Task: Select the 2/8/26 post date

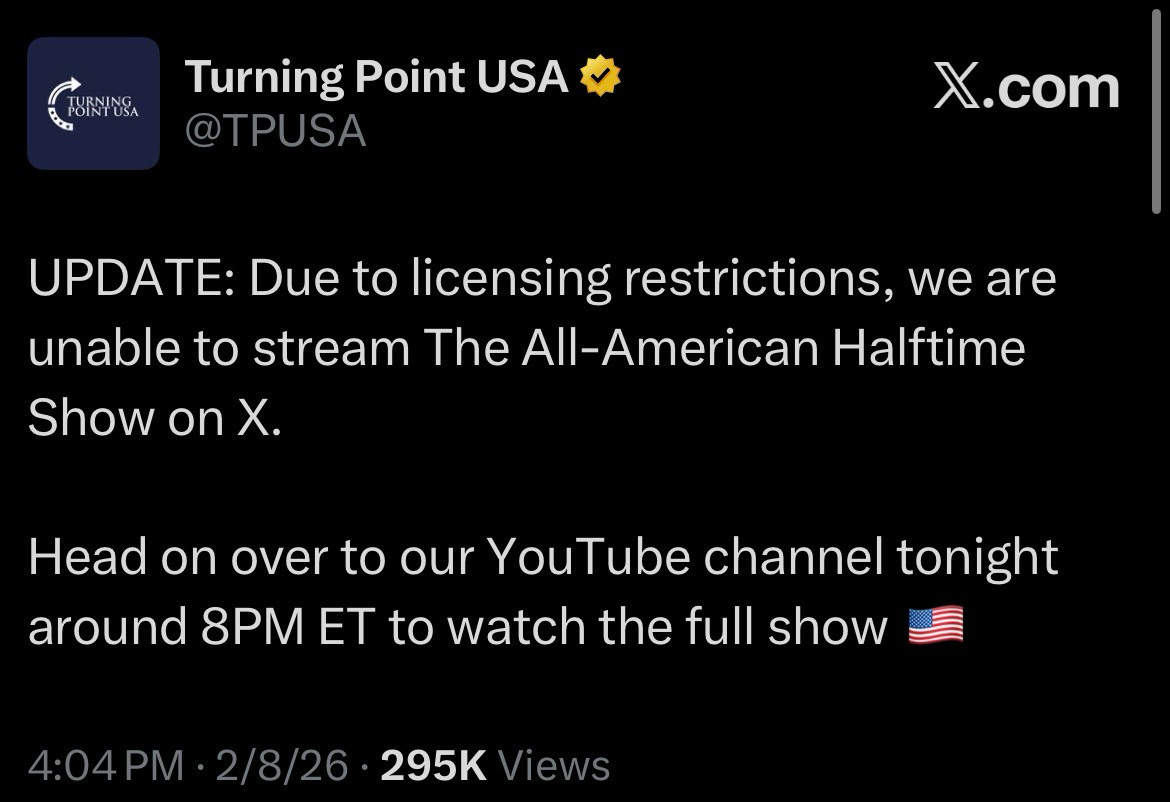Action: 283,766
